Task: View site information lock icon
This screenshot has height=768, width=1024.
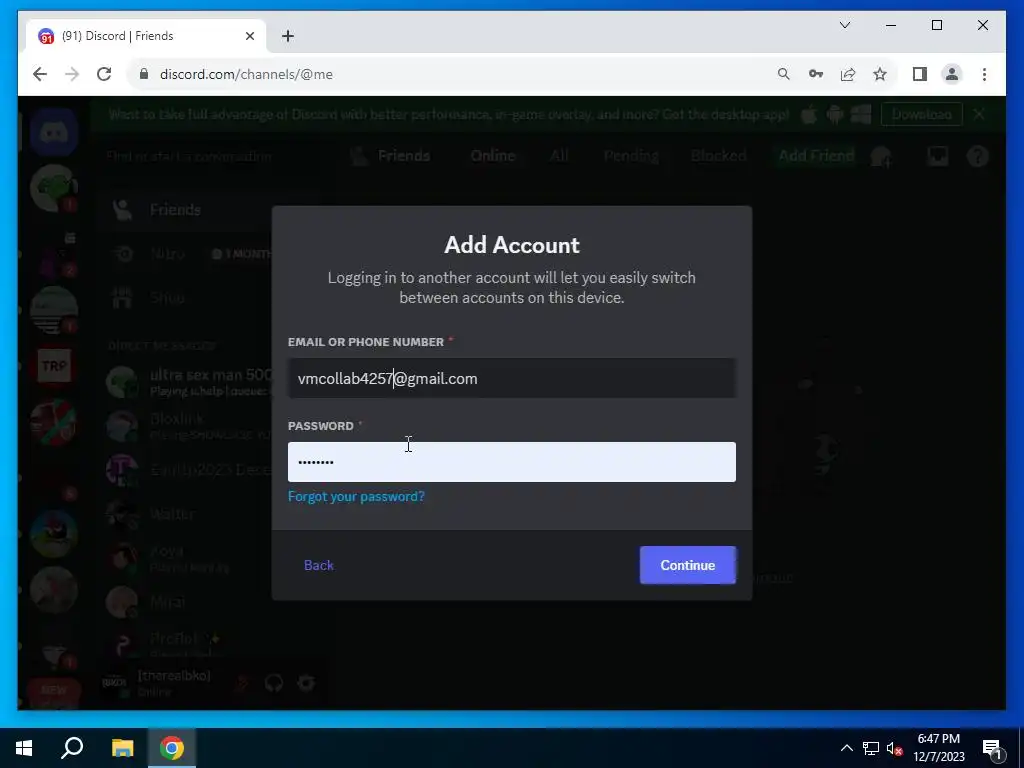Action: (x=144, y=74)
